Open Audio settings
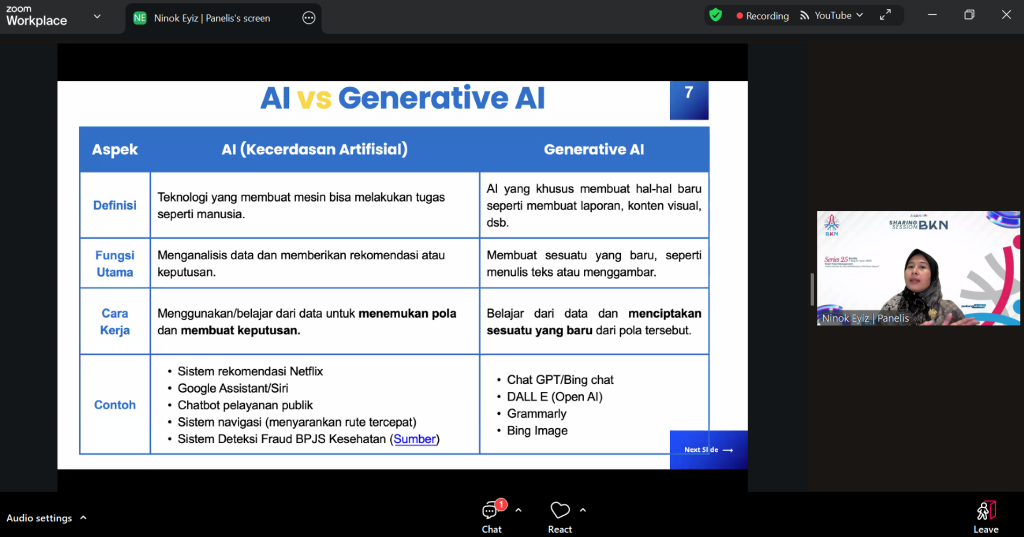 [39, 518]
